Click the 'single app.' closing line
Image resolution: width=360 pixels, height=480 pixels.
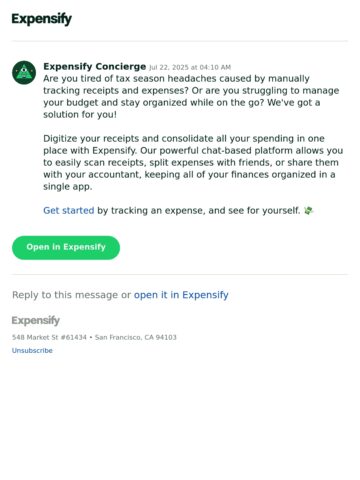coord(68,187)
